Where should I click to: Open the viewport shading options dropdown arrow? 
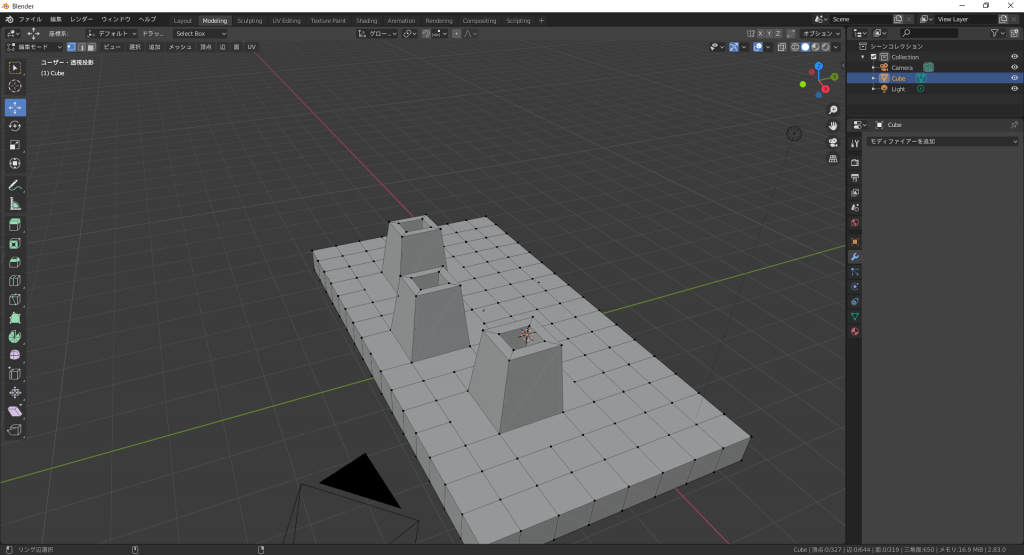(x=836, y=47)
